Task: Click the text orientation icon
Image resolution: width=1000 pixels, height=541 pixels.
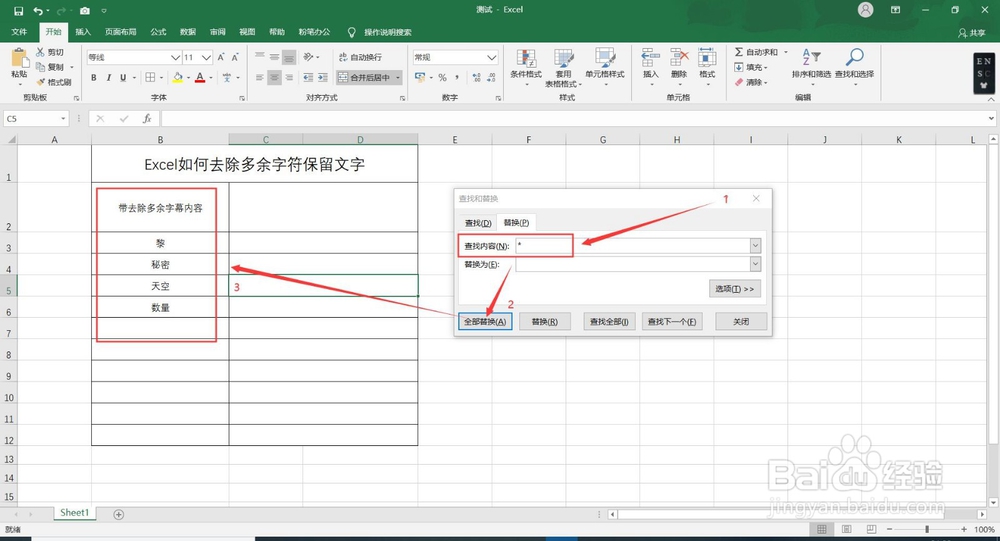Action: point(309,57)
